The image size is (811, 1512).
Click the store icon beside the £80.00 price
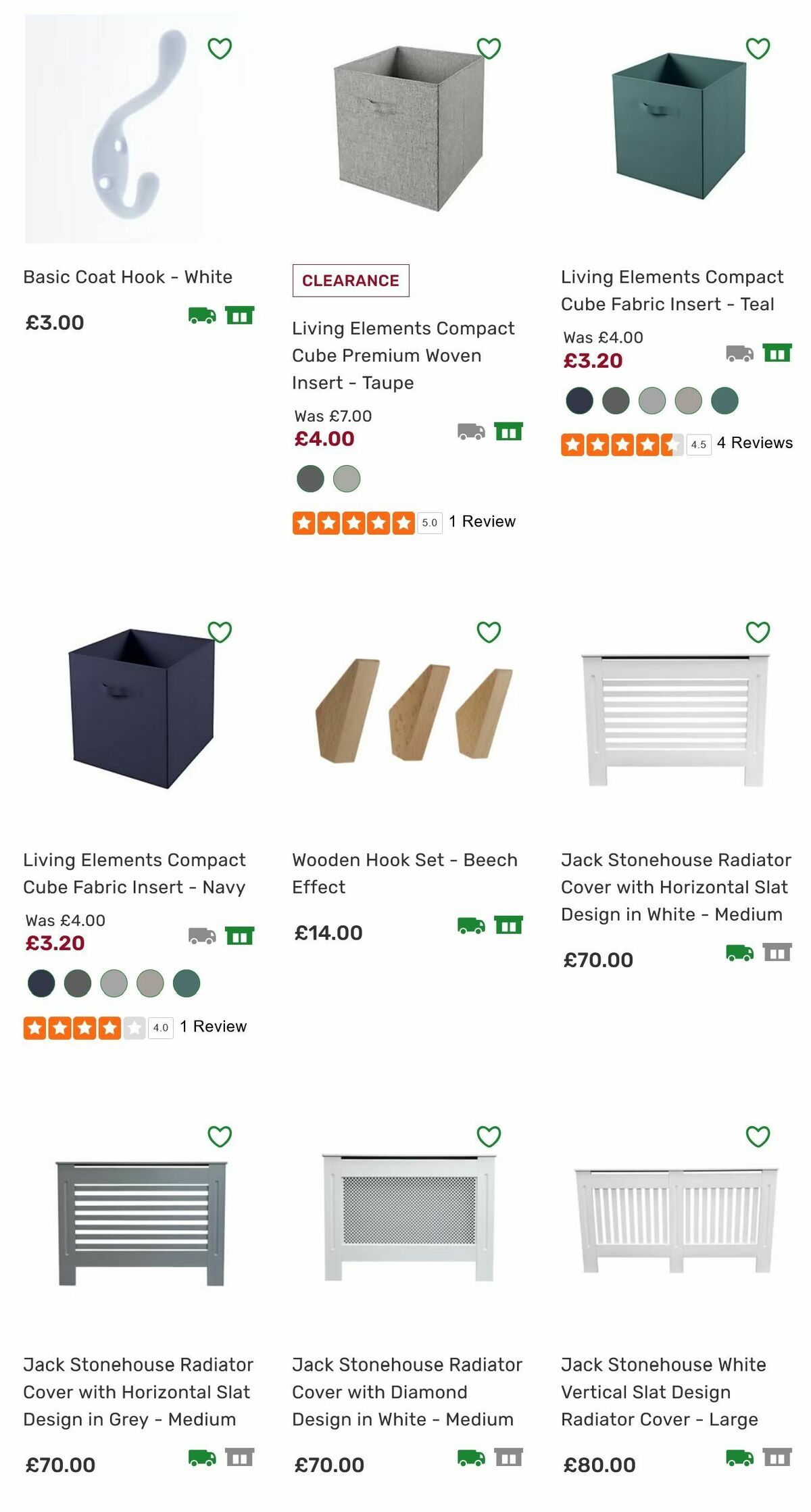pyautogui.click(x=779, y=1457)
